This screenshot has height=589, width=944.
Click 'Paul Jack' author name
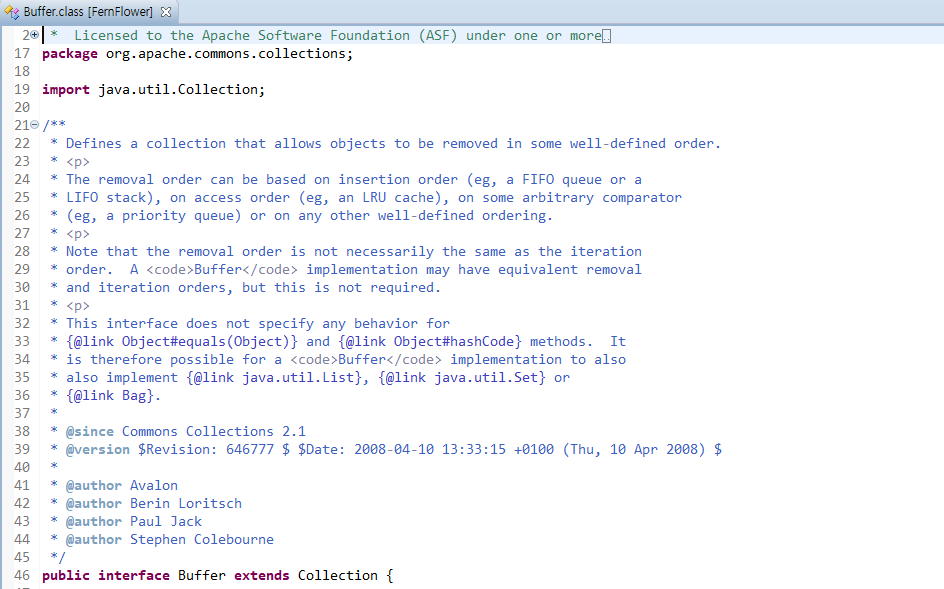click(x=166, y=522)
